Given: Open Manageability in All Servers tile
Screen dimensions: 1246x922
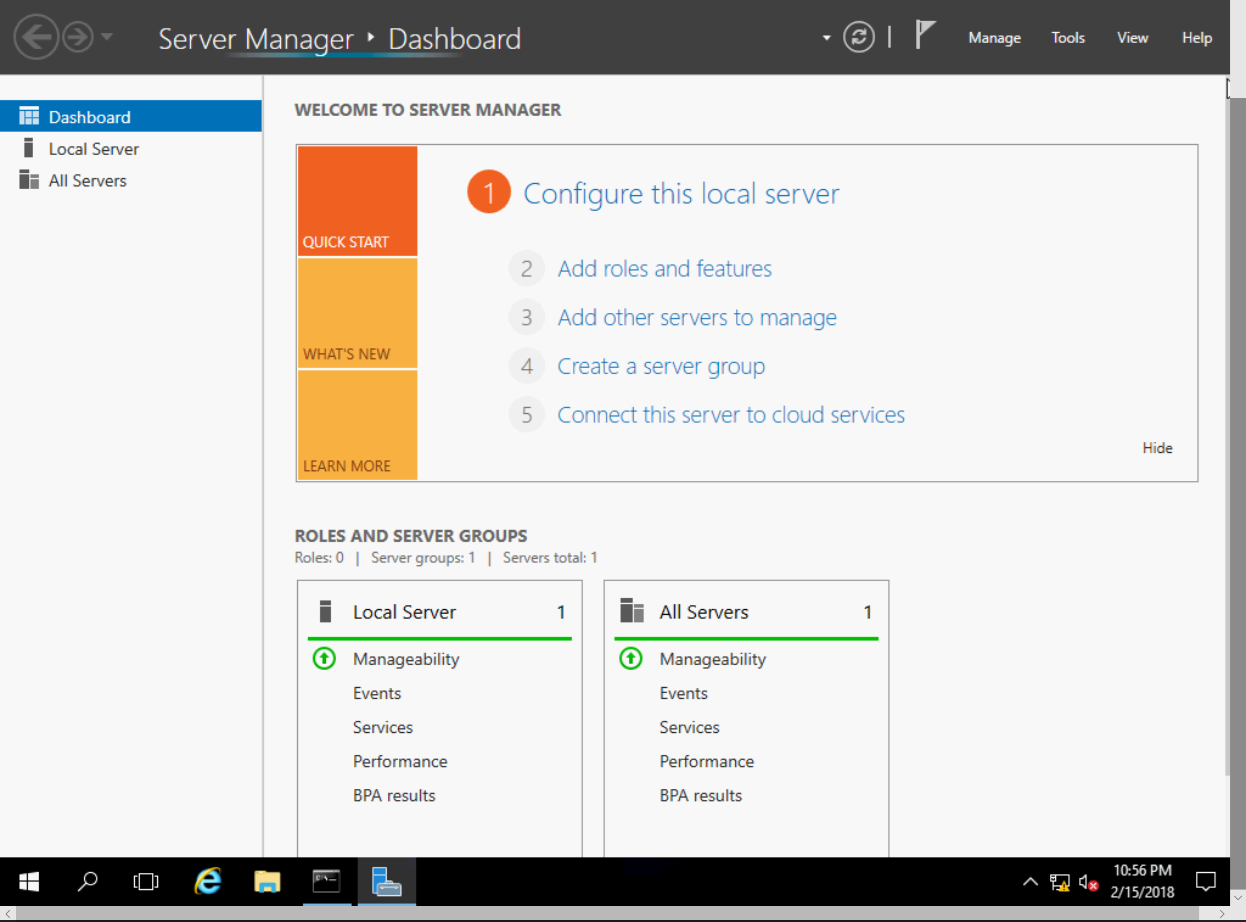Looking at the screenshot, I should (713, 659).
